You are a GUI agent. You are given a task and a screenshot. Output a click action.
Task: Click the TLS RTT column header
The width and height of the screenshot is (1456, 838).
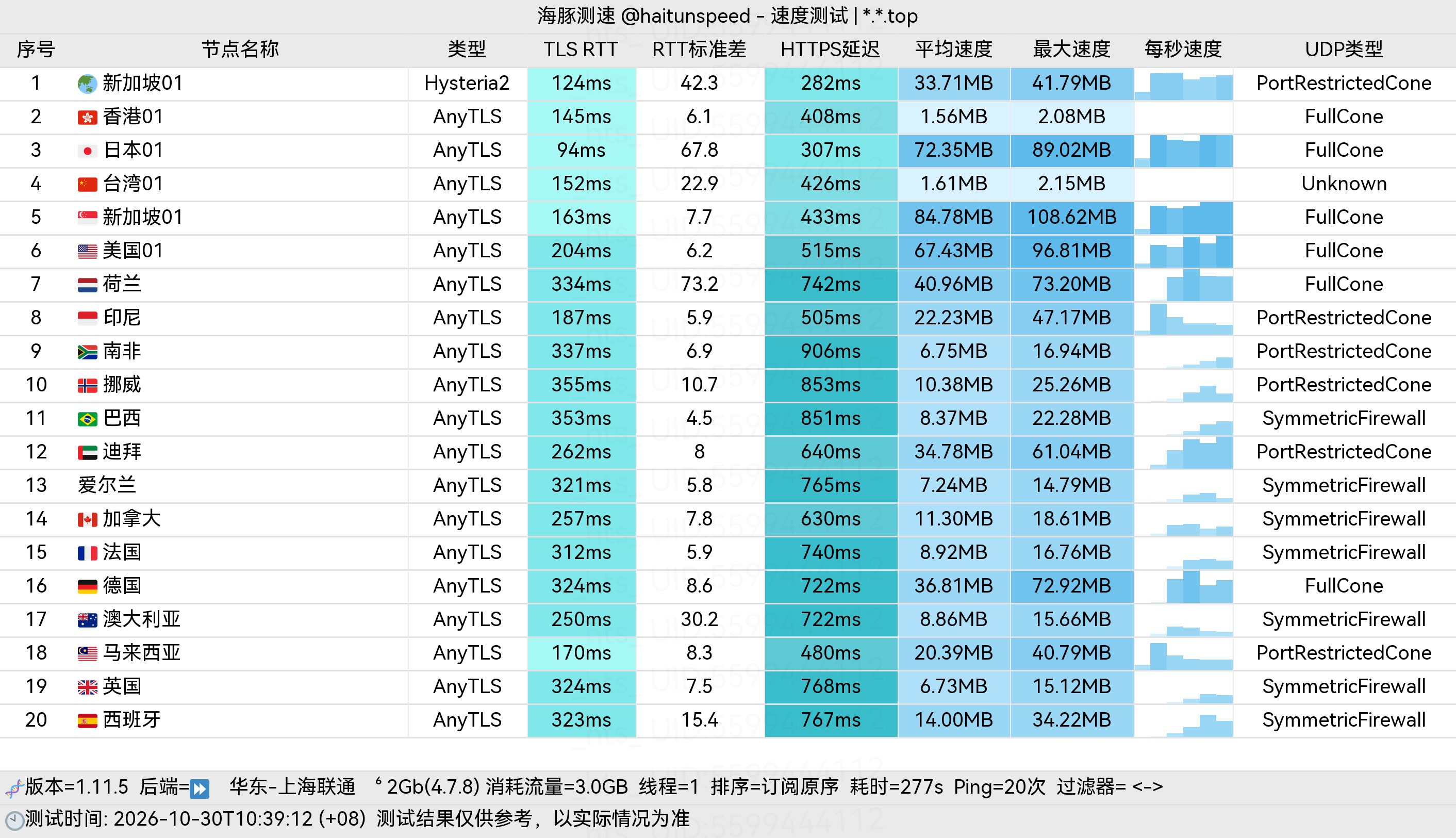[x=581, y=50]
